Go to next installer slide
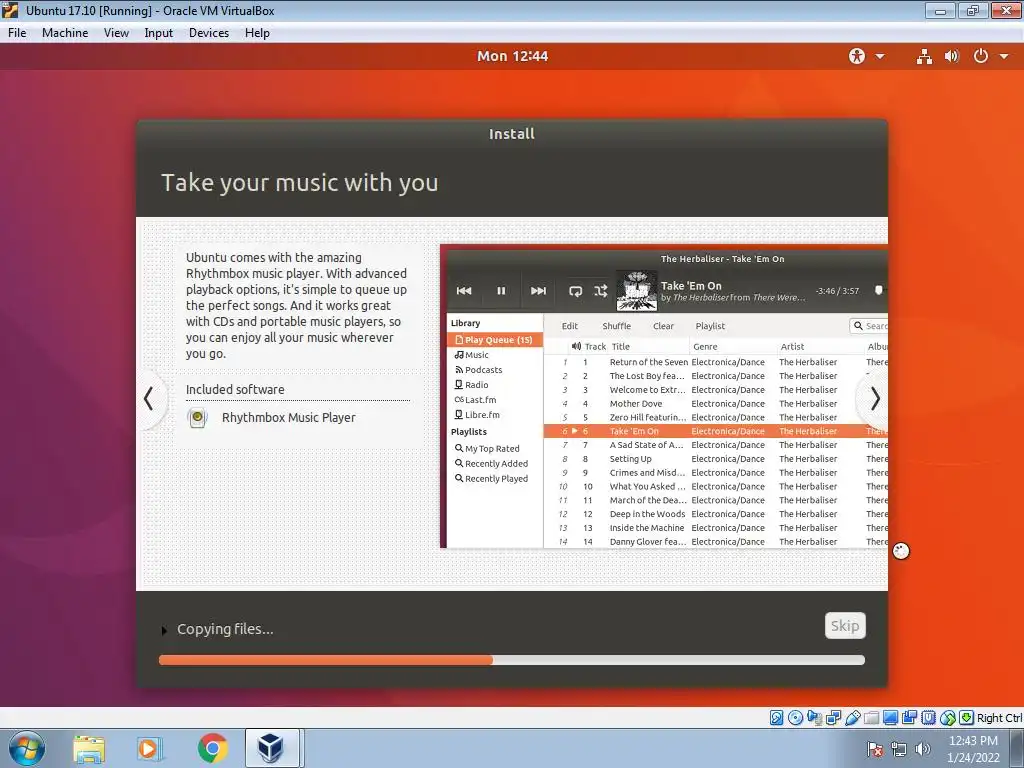This screenshot has height=768, width=1024. click(x=874, y=398)
